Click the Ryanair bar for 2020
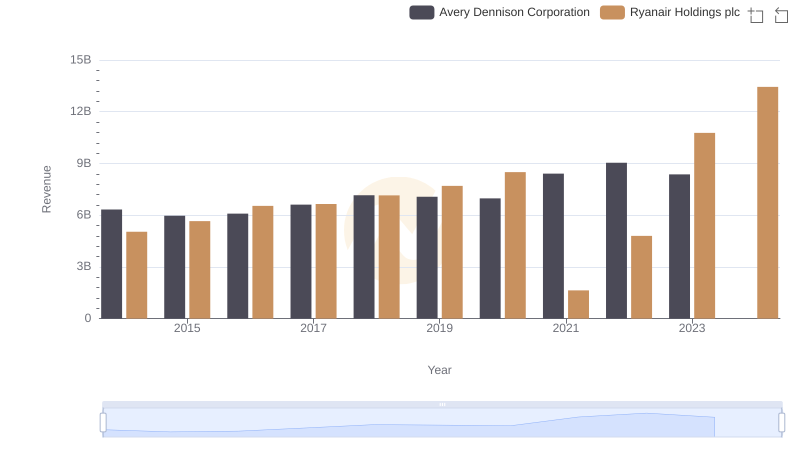Screen dimensions: 800x461 (x=515, y=245)
